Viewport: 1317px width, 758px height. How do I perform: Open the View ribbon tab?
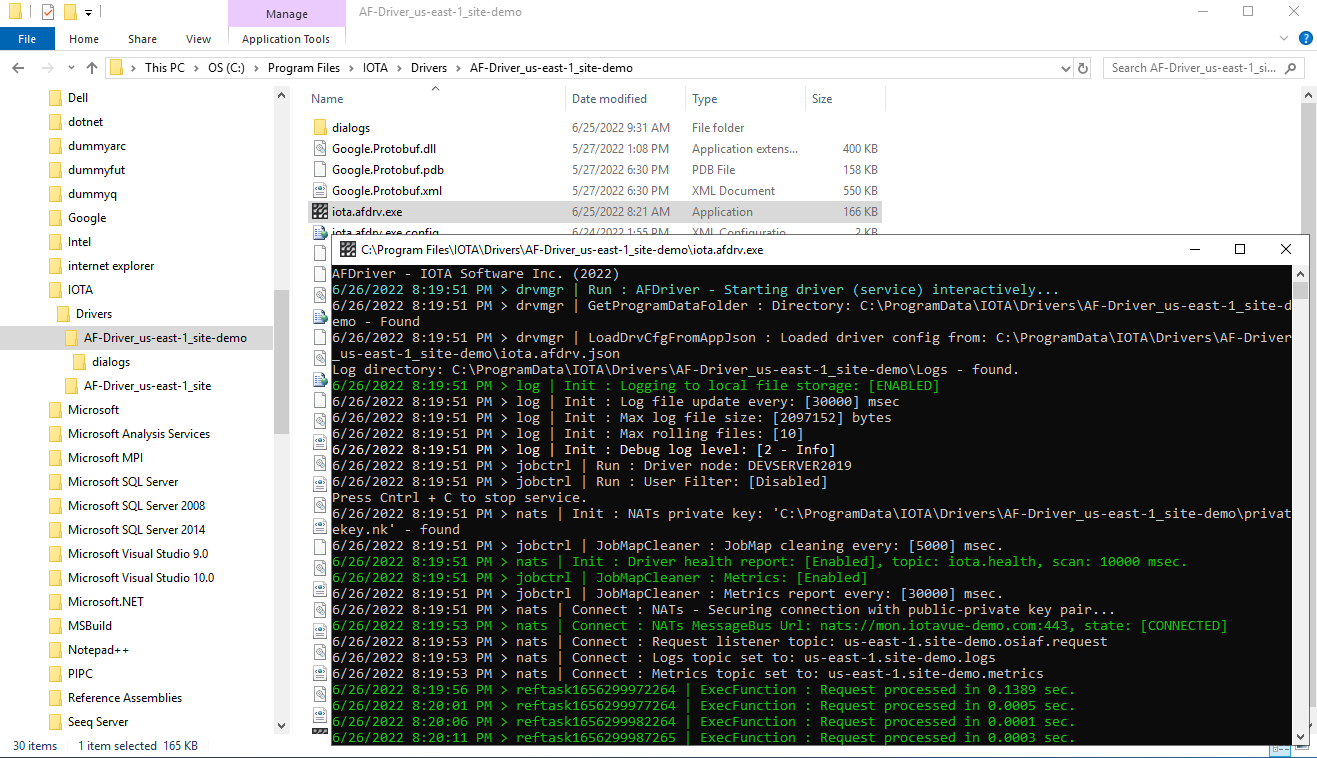199,39
